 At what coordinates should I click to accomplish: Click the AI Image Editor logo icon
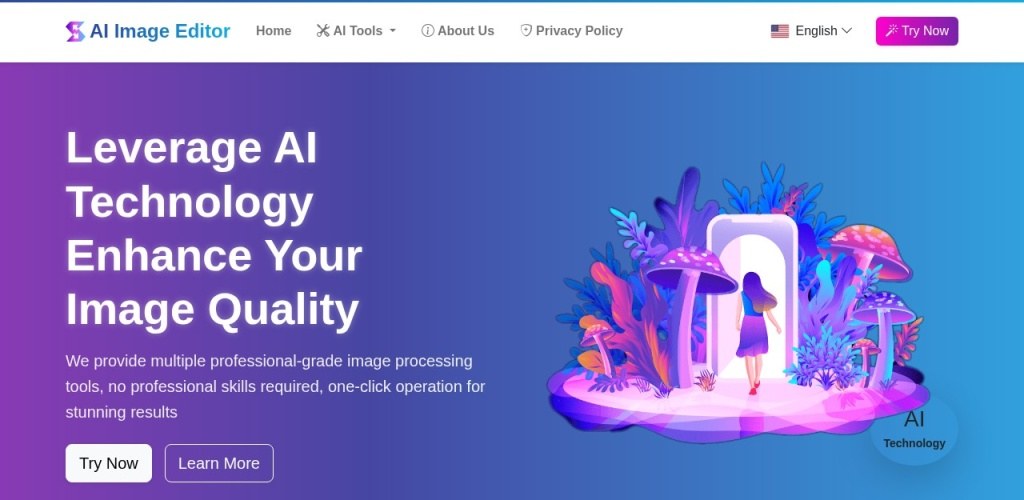click(75, 31)
